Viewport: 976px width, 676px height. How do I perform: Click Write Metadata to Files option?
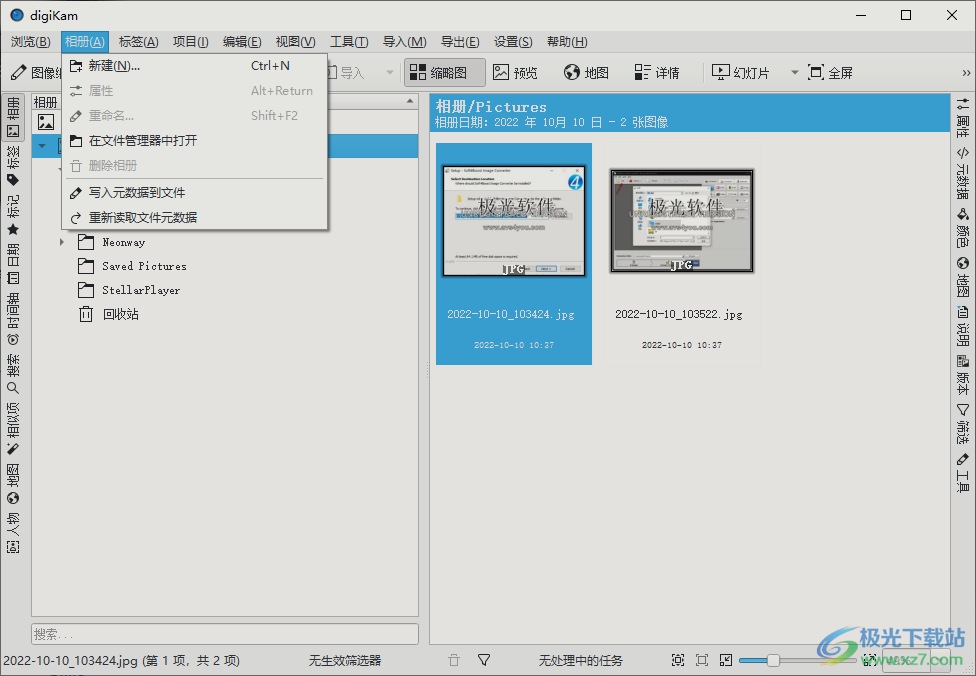point(136,192)
